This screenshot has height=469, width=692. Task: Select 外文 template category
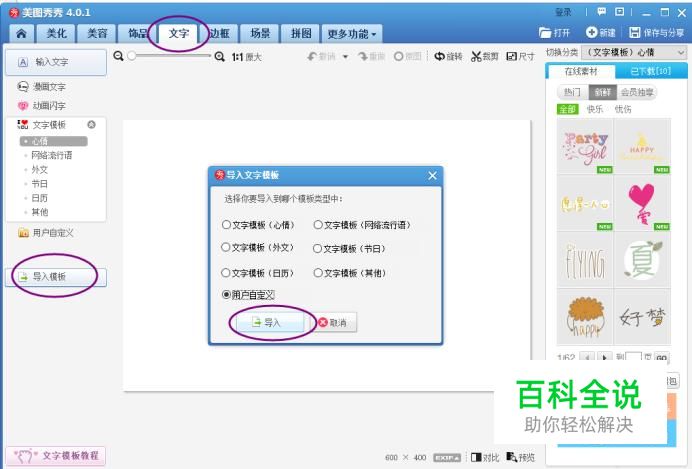(x=40, y=169)
